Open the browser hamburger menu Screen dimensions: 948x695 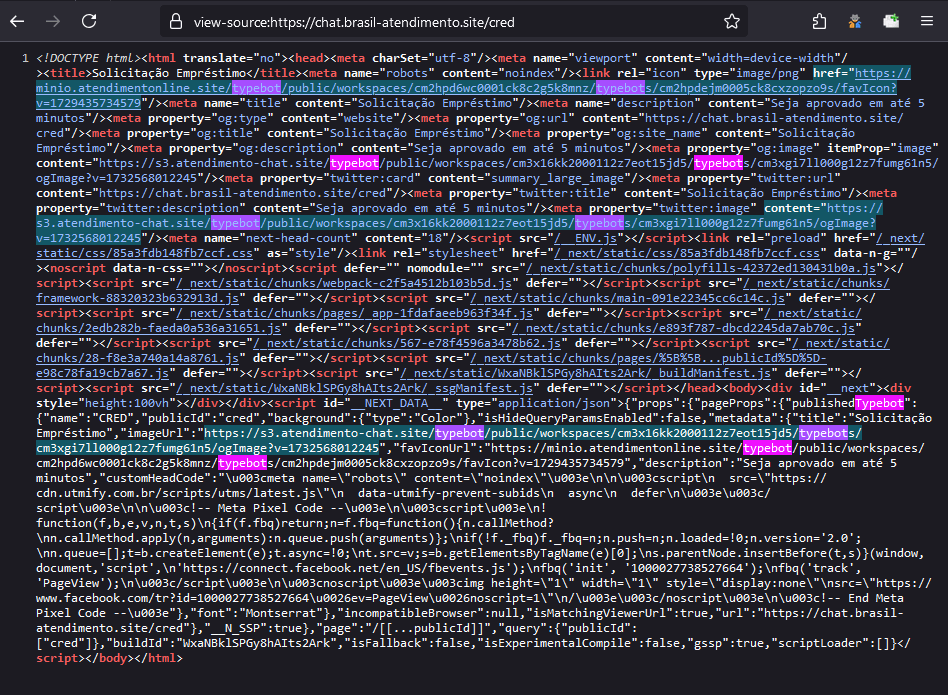(x=928, y=21)
